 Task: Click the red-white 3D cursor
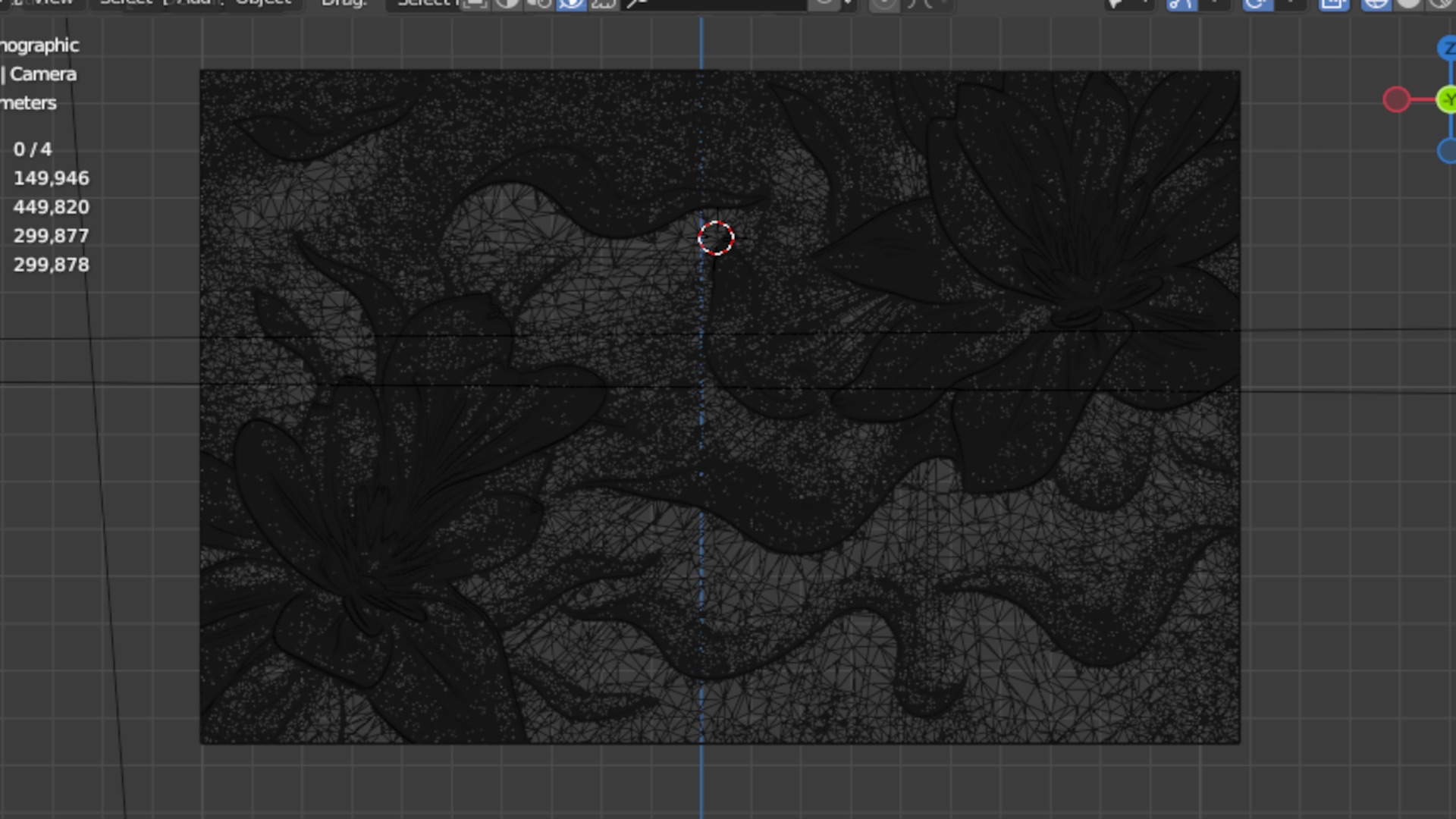click(716, 238)
